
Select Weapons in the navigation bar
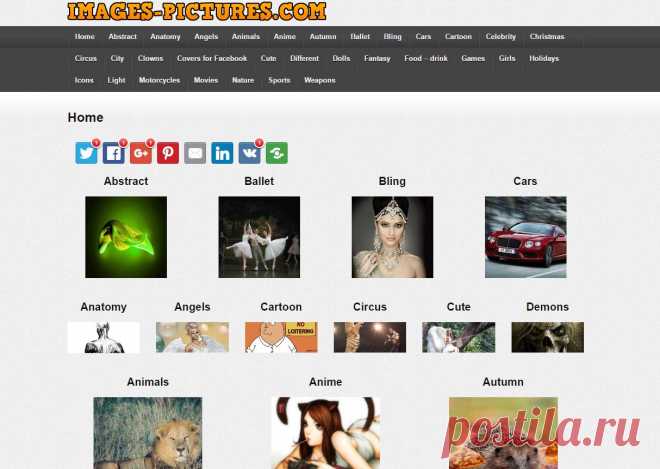tap(320, 80)
